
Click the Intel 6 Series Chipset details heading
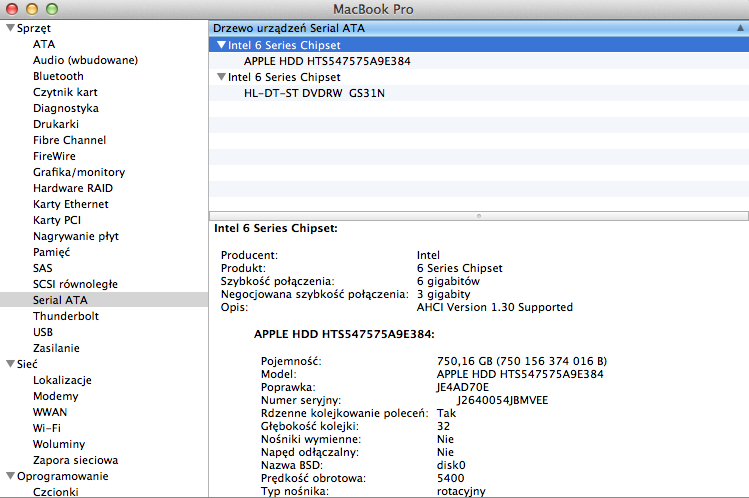click(276, 228)
